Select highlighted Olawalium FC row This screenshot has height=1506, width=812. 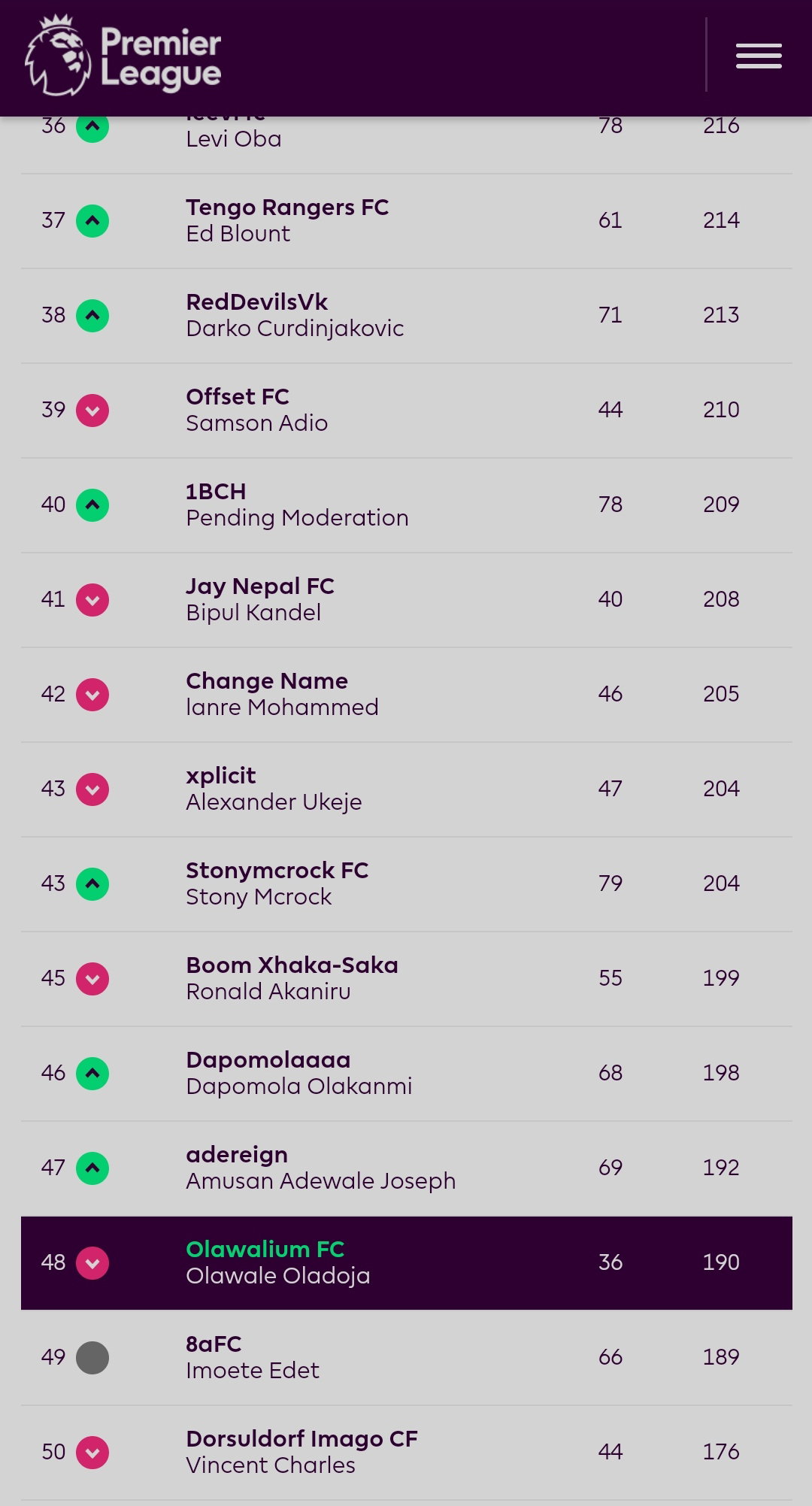(x=407, y=1263)
